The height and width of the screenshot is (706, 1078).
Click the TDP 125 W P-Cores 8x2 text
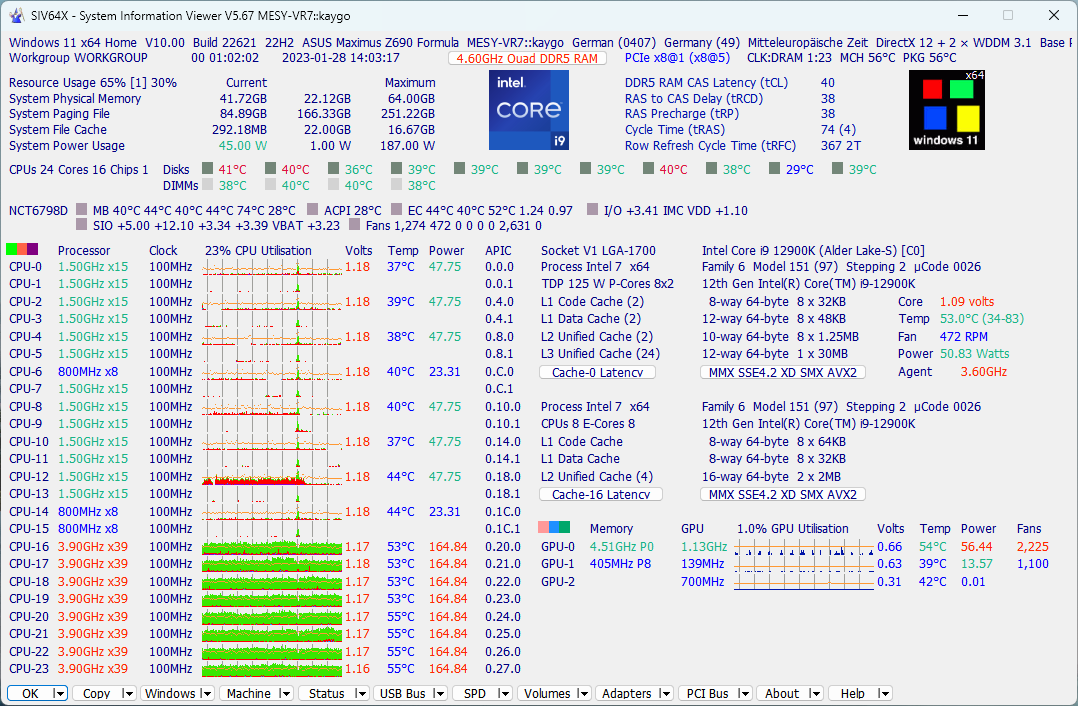607,284
